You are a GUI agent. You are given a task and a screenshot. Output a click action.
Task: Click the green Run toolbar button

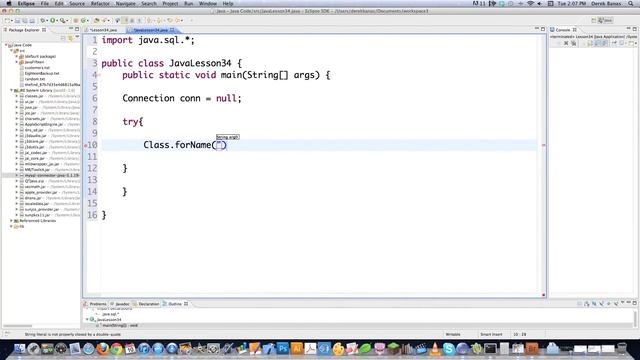(52, 20)
